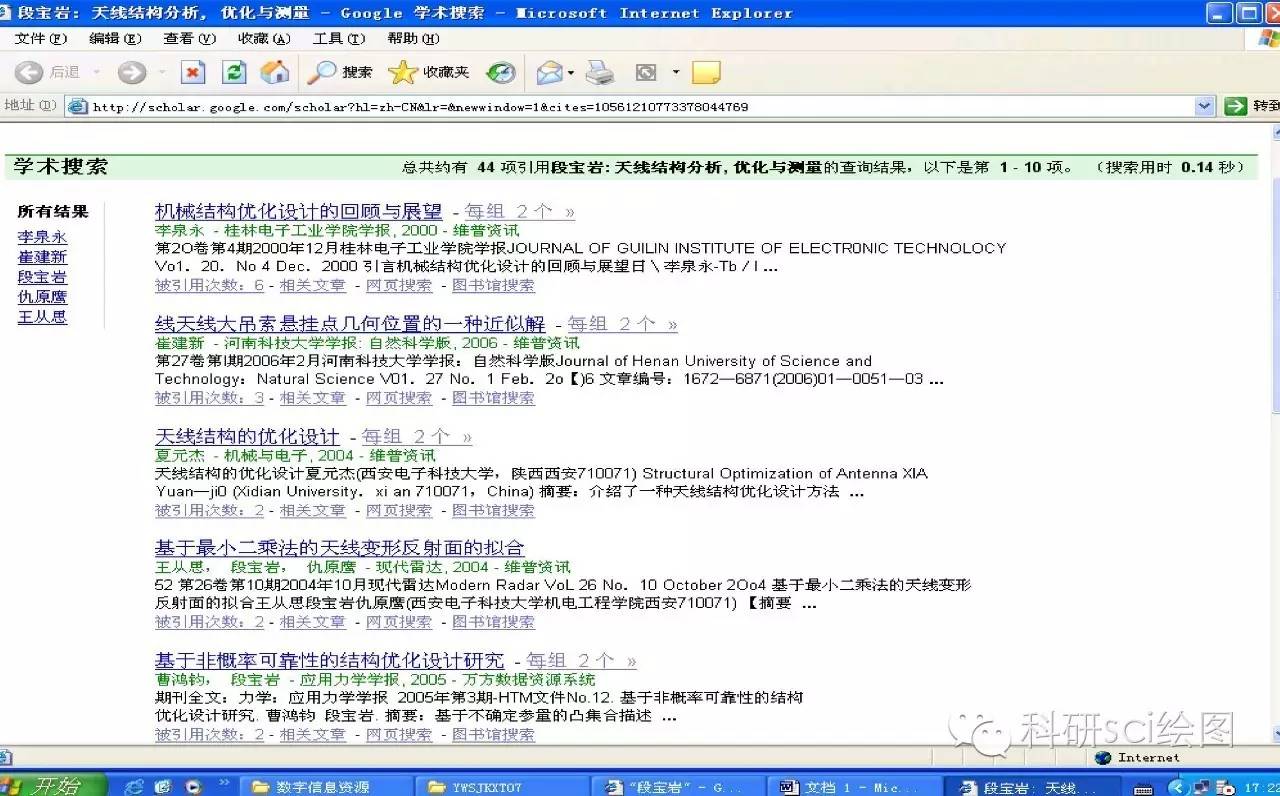Click the address bar URL field
The width and height of the screenshot is (1280, 796).
coord(640,106)
